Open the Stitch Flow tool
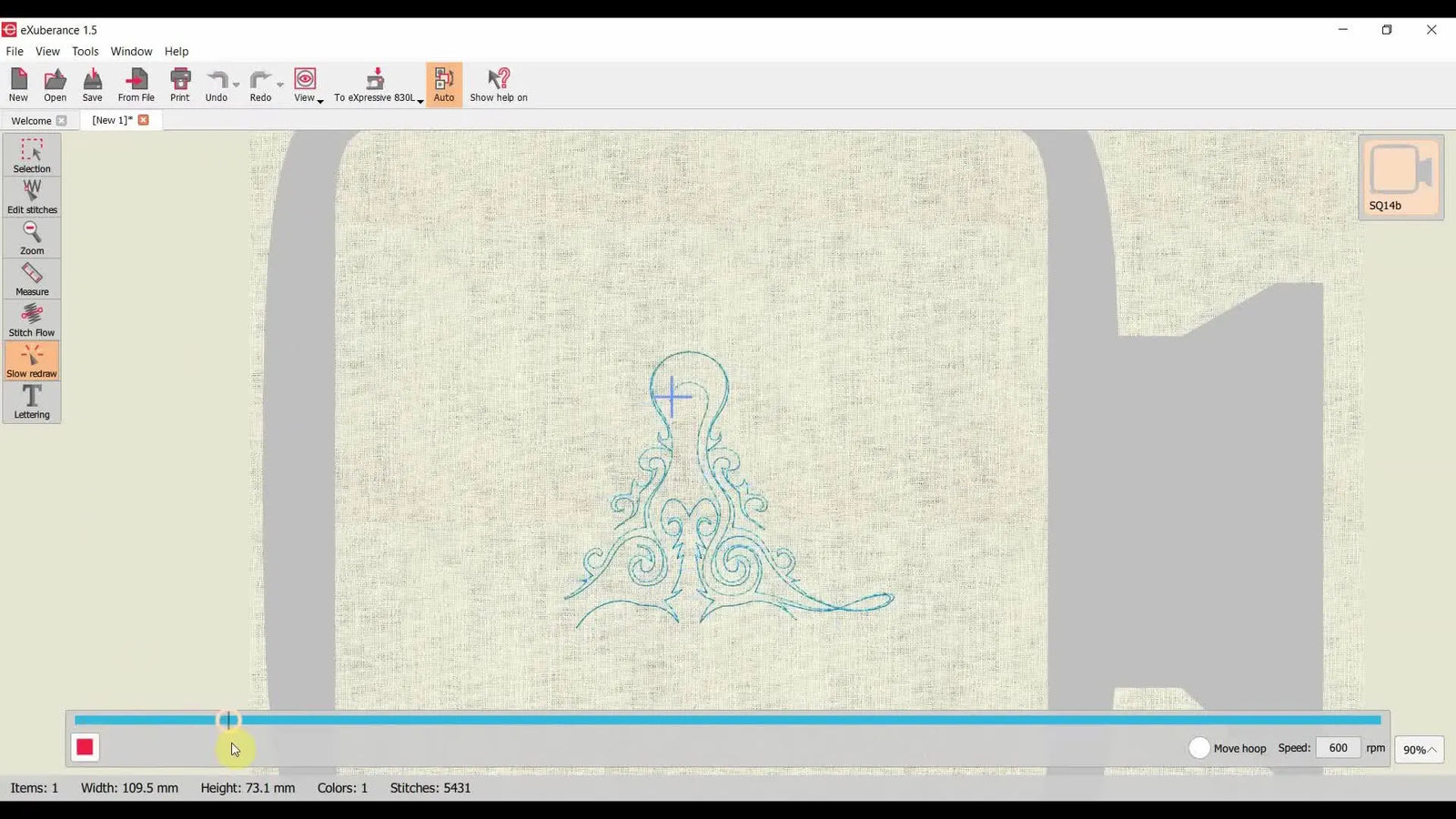 click(x=32, y=318)
